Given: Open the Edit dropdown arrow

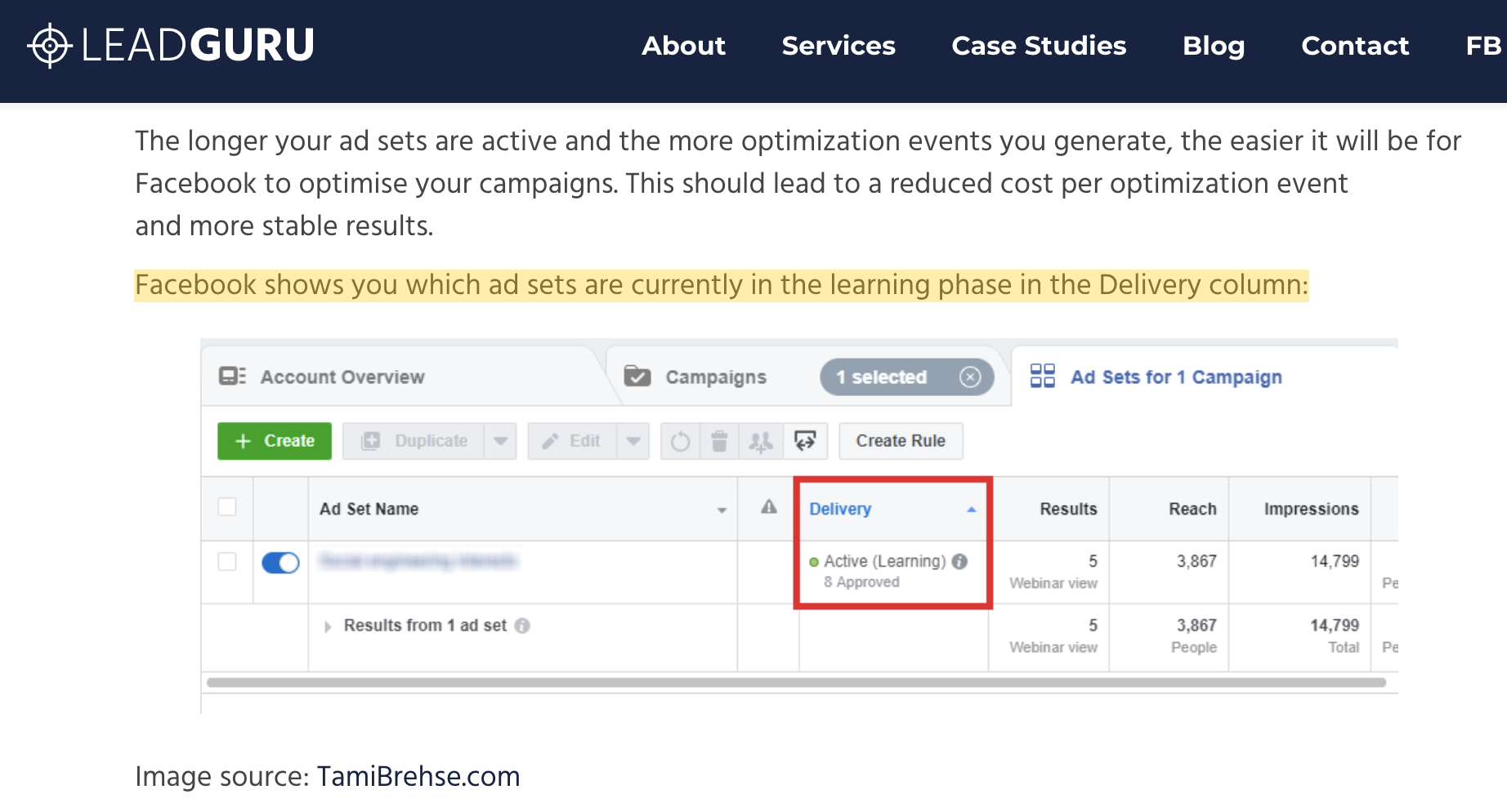Looking at the screenshot, I should click(634, 441).
